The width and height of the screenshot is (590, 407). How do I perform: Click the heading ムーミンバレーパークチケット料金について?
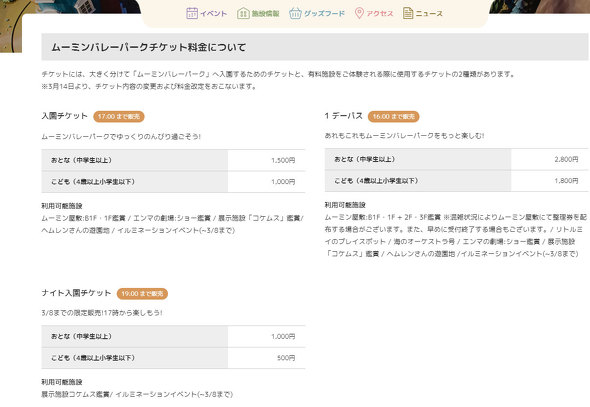pos(149,47)
